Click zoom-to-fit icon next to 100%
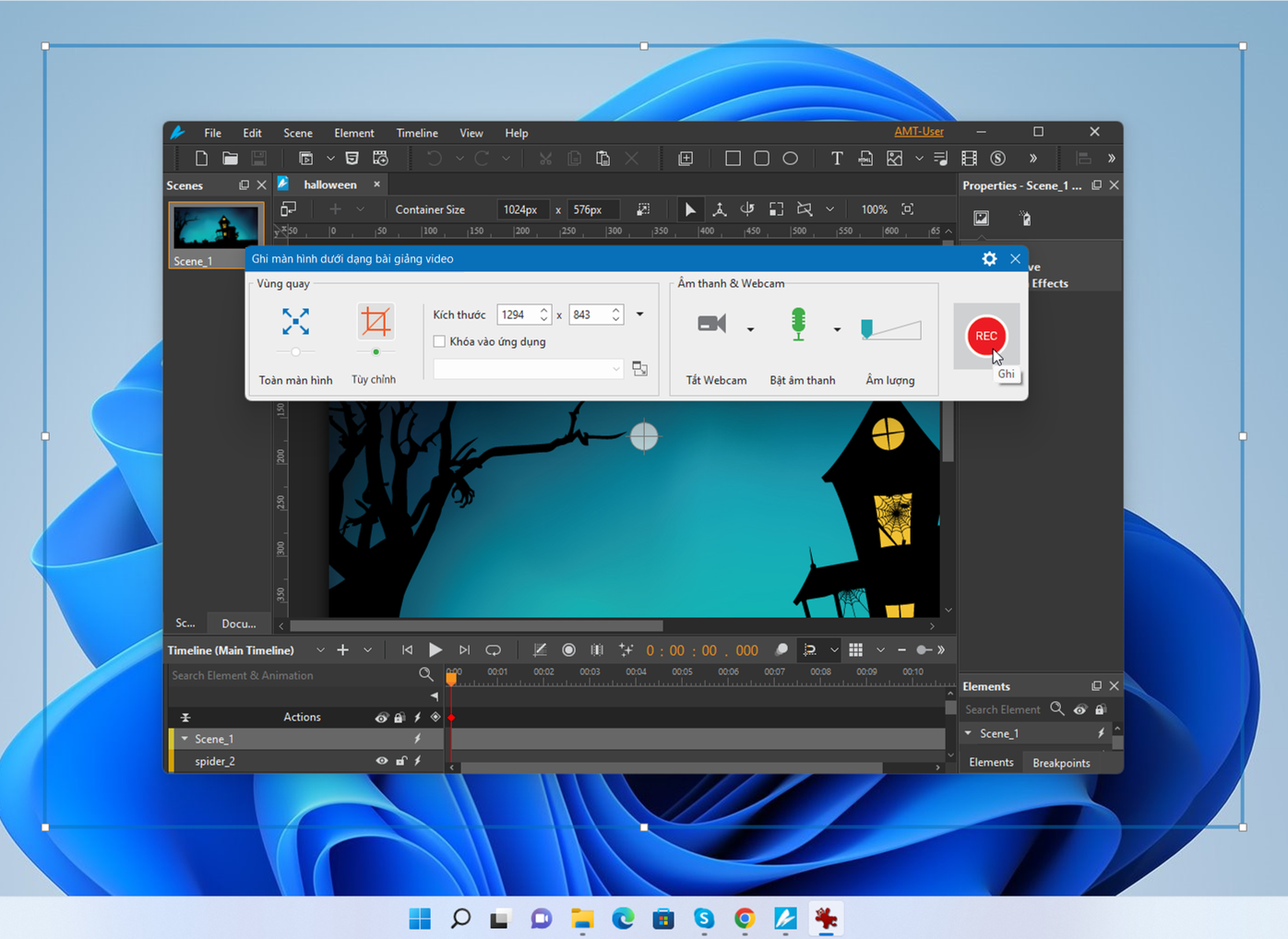Viewport: 1288px width, 939px height. pos(907,209)
